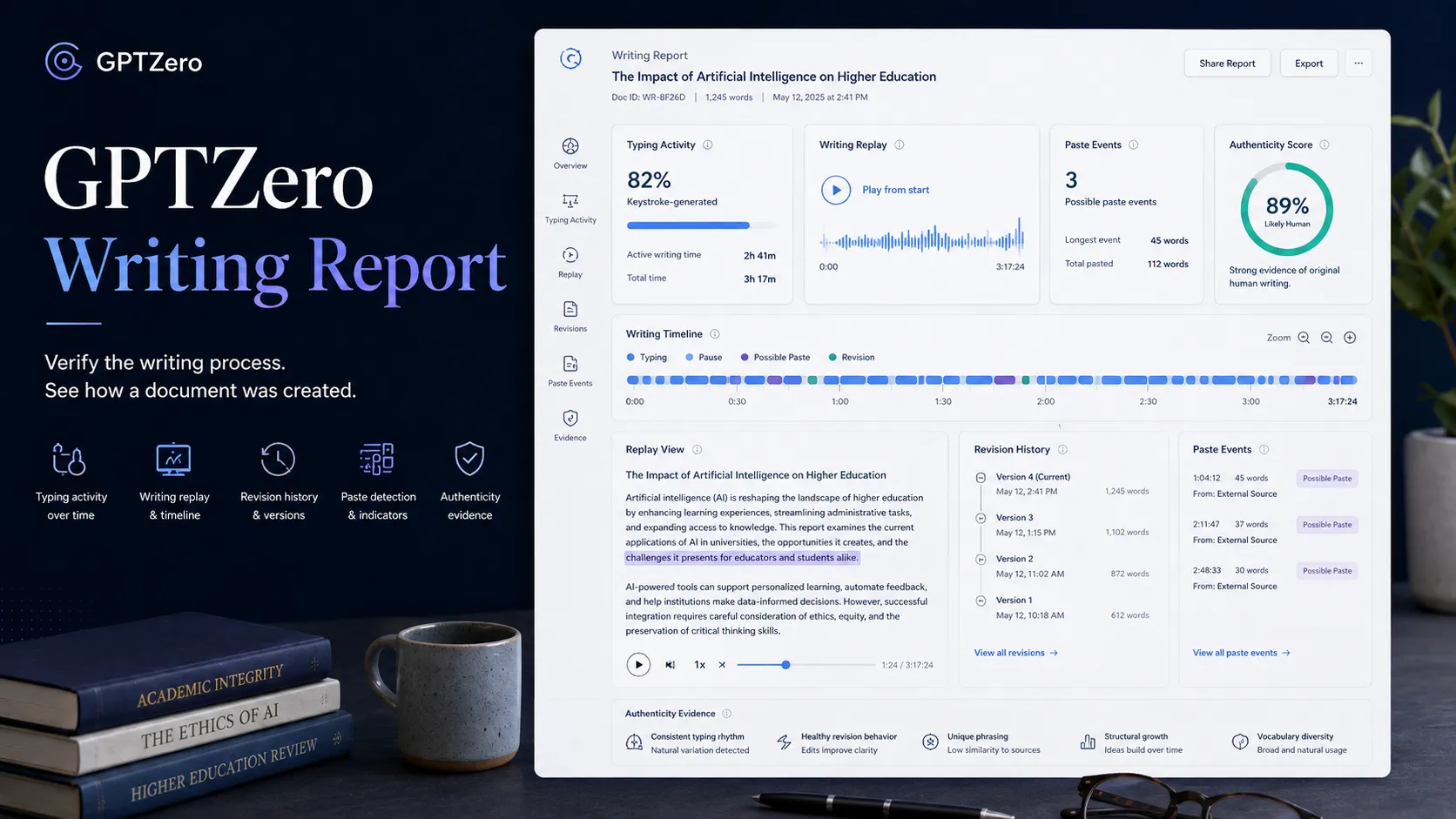Click the Writing replay & timeline feature icon
This screenshot has height=819, width=1456.
click(173, 459)
